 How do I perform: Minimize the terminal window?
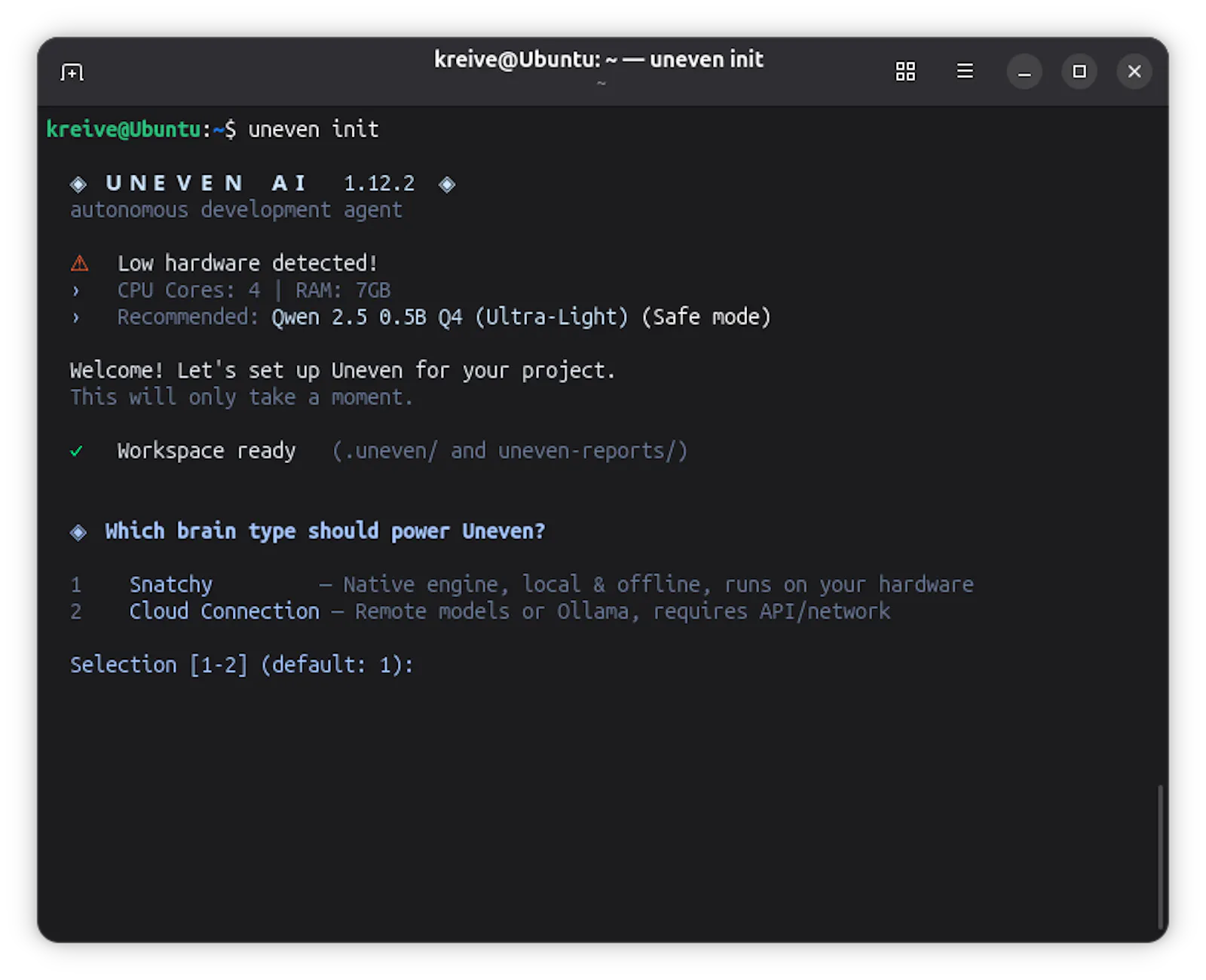1024,72
